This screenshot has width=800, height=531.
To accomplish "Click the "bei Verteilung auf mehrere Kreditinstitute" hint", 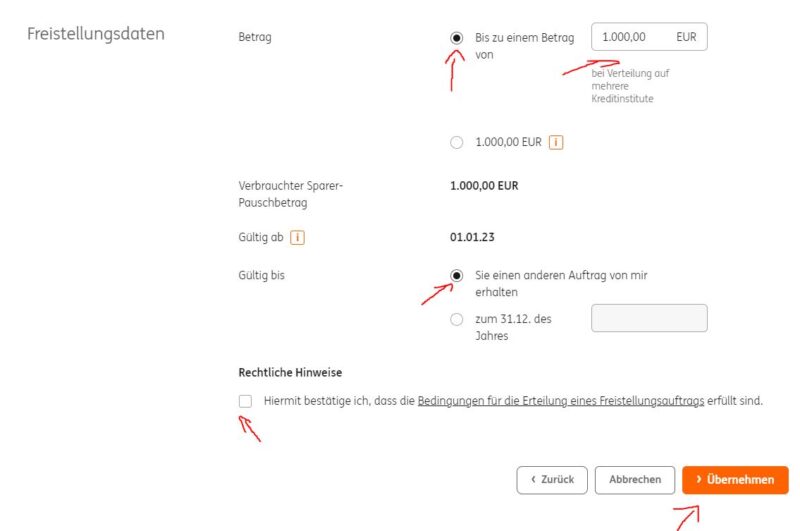I will [629, 86].
